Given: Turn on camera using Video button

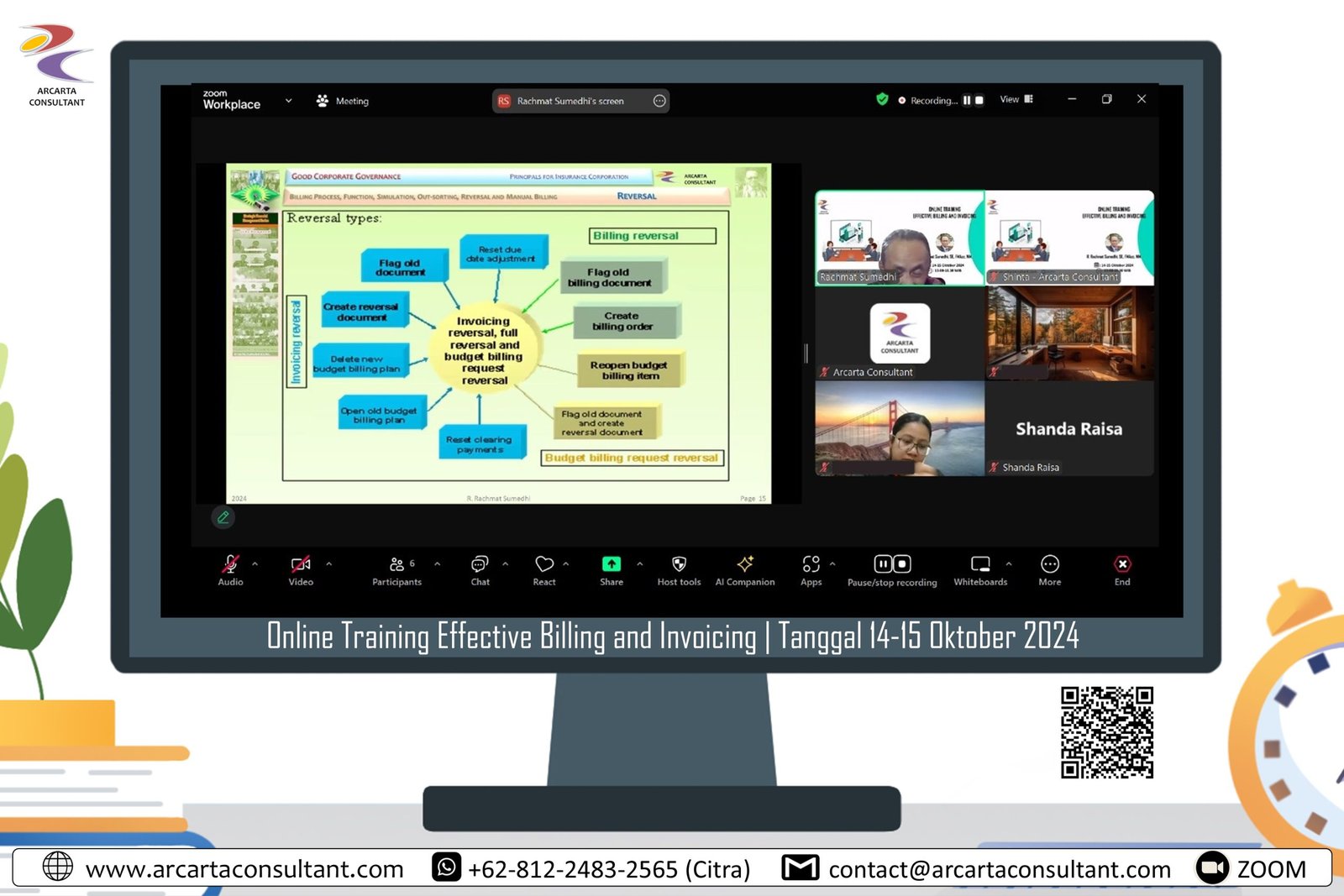Looking at the screenshot, I should (301, 564).
